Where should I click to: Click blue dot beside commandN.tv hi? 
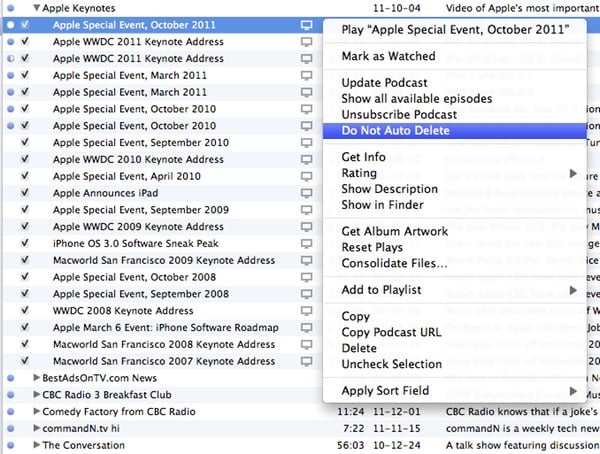11,429
